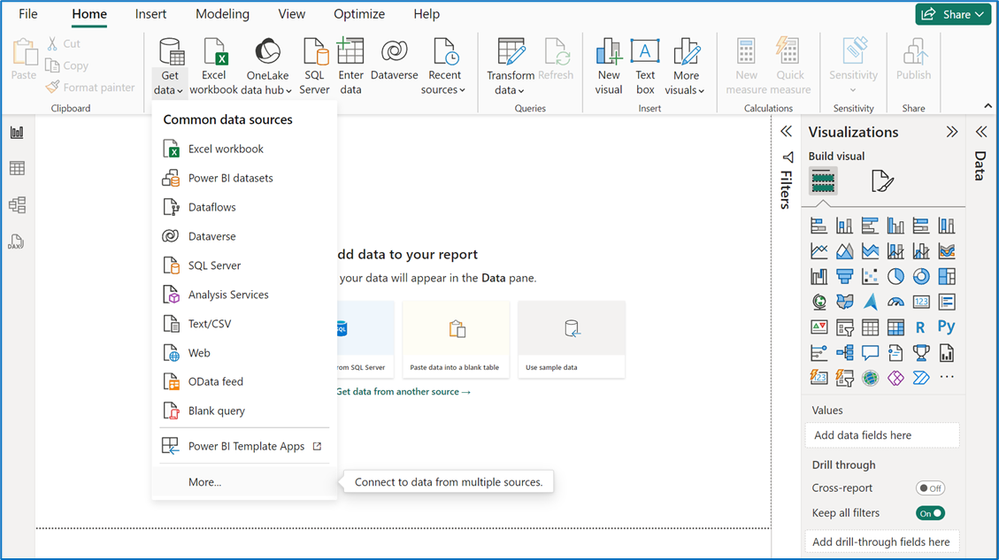This screenshot has height=560, width=999.
Task: Select OData feed data source
Action: point(244,382)
